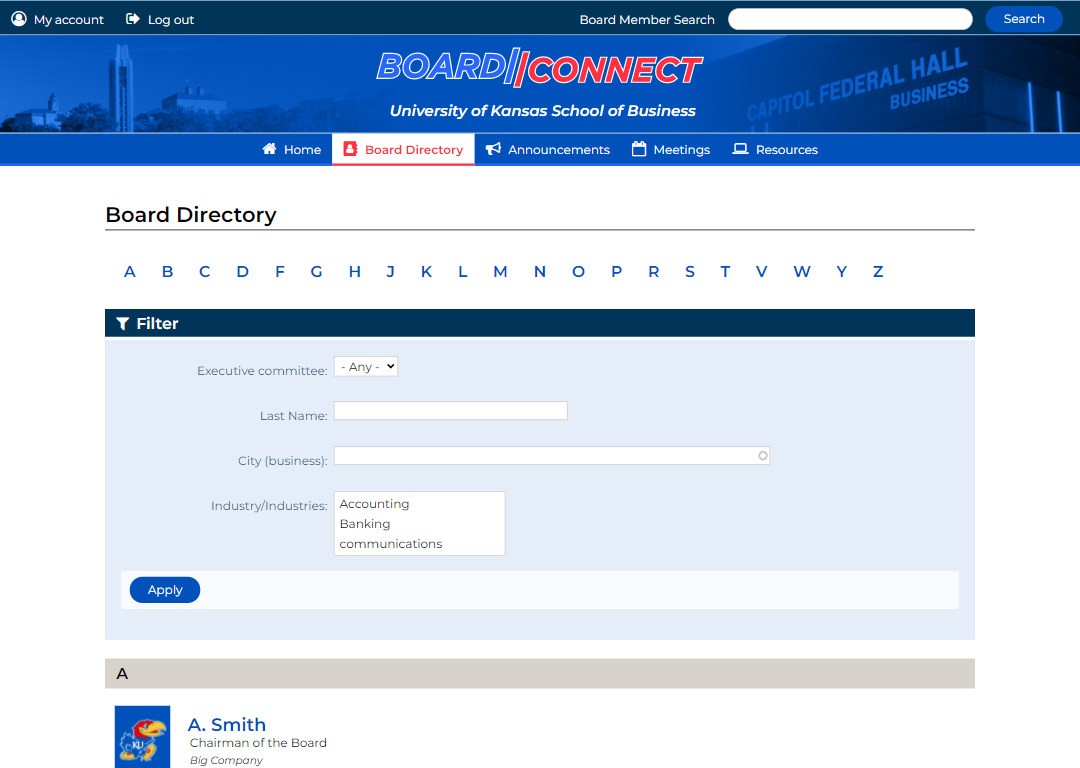This screenshot has width=1080, height=768.
Task: Click the Home house icon in navigation
Action: click(x=268, y=148)
